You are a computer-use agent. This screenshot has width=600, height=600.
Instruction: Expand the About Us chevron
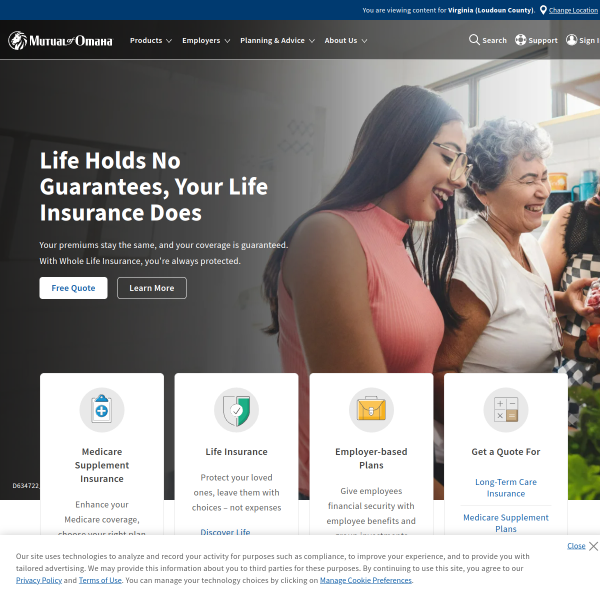pos(364,41)
